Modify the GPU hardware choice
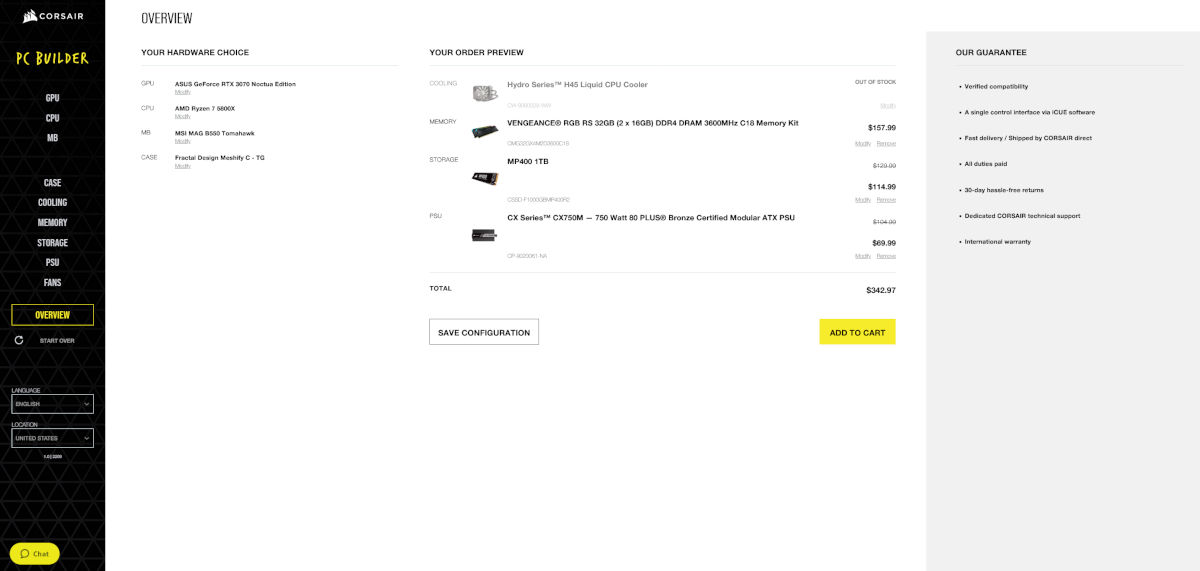 (183, 92)
